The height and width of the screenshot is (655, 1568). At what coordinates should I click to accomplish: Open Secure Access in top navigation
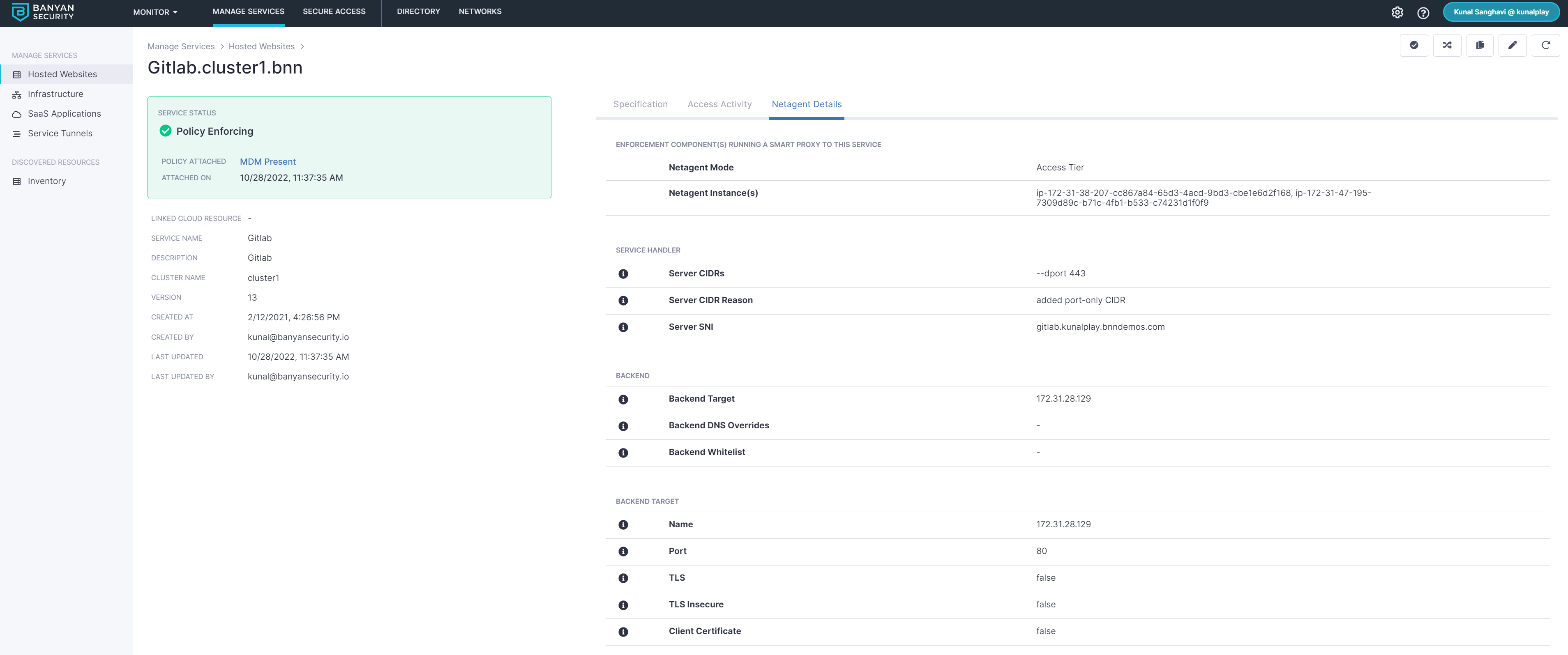334,11
